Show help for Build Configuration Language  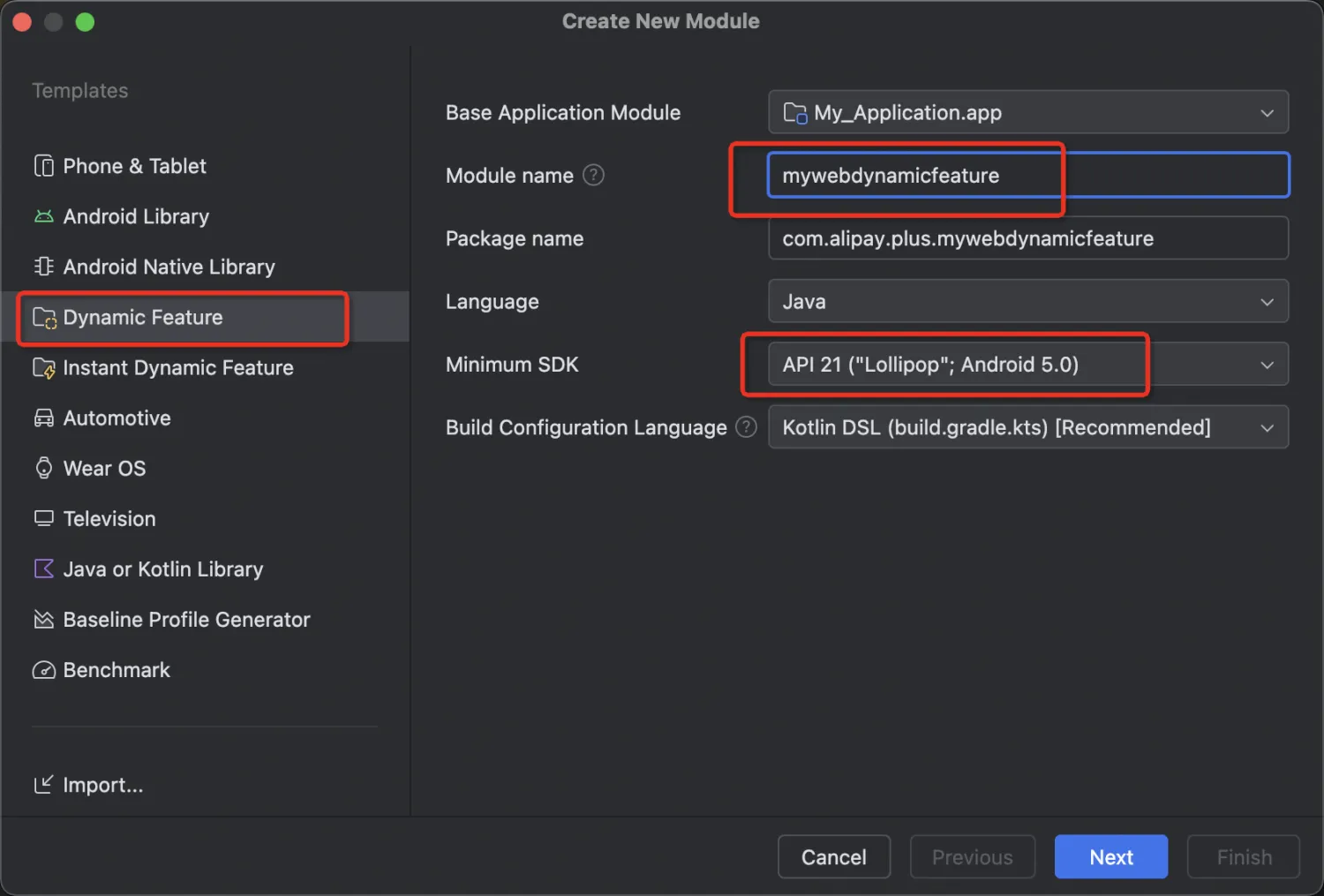tap(746, 427)
